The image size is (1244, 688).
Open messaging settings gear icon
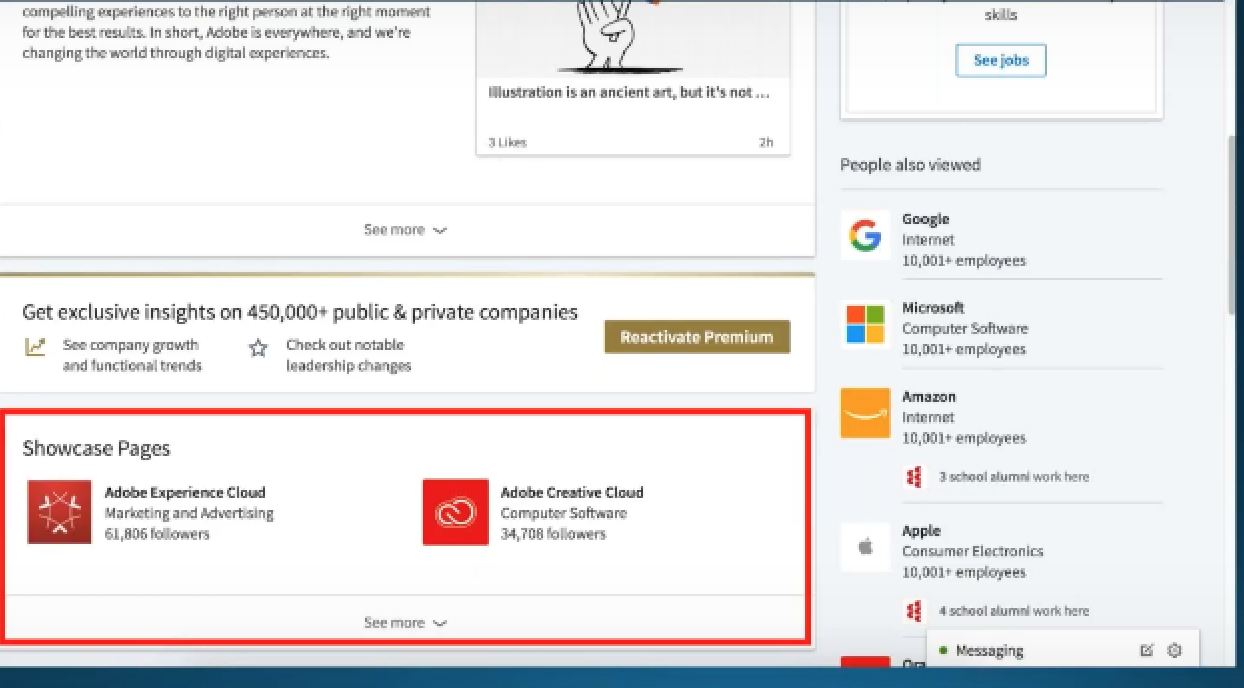(x=1174, y=650)
